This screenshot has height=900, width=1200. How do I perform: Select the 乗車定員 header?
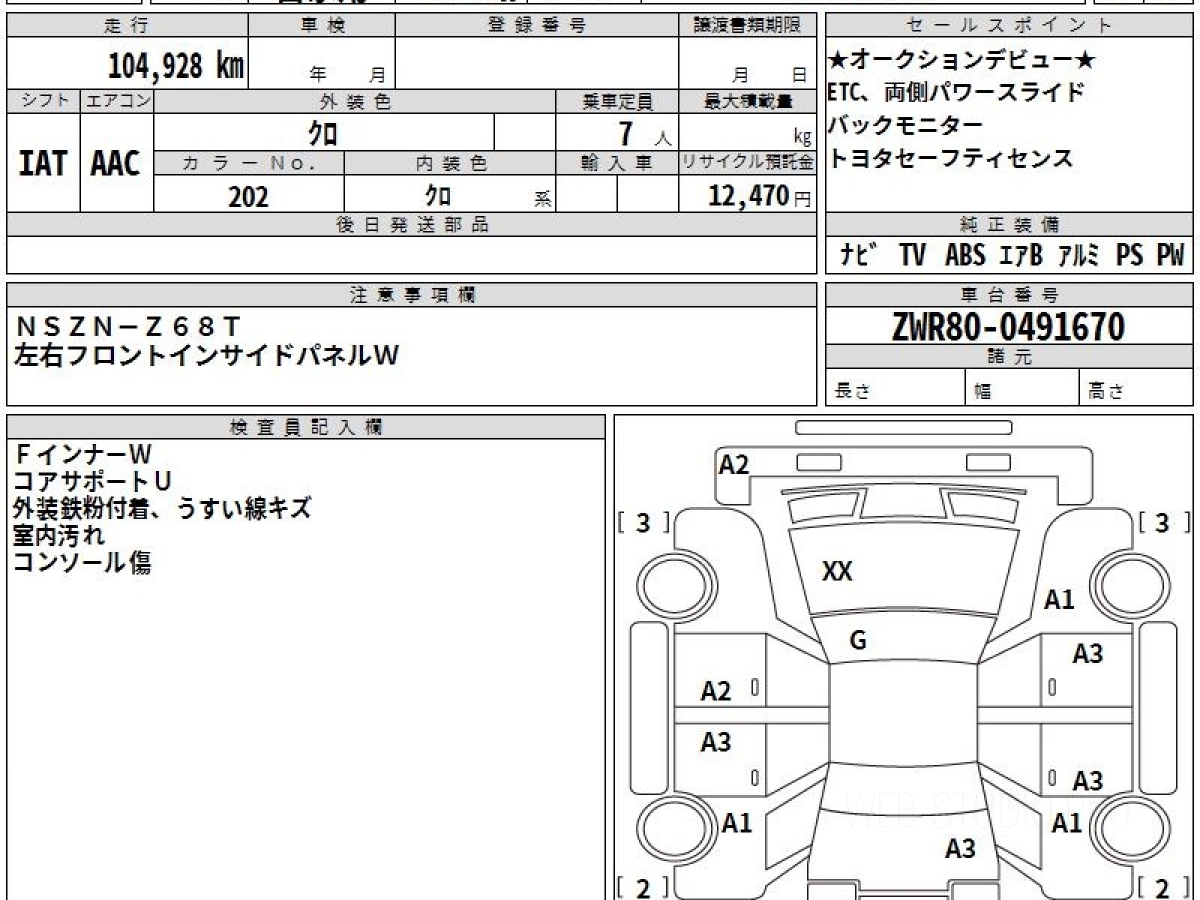coord(617,101)
